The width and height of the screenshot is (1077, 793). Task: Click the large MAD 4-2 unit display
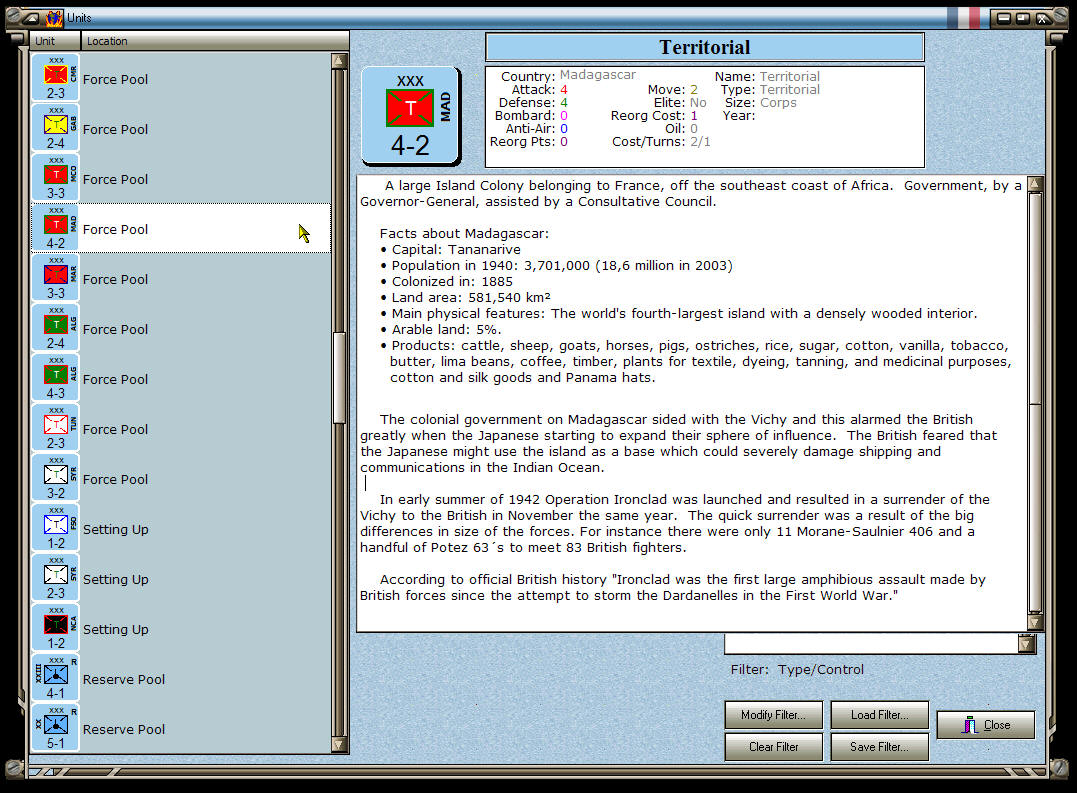407,114
